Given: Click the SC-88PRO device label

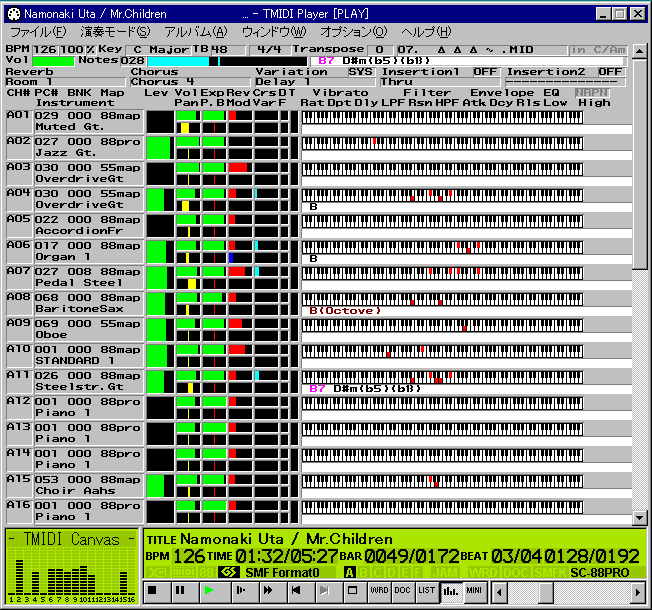Looking at the screenshot, I should [x=600, y=573].
